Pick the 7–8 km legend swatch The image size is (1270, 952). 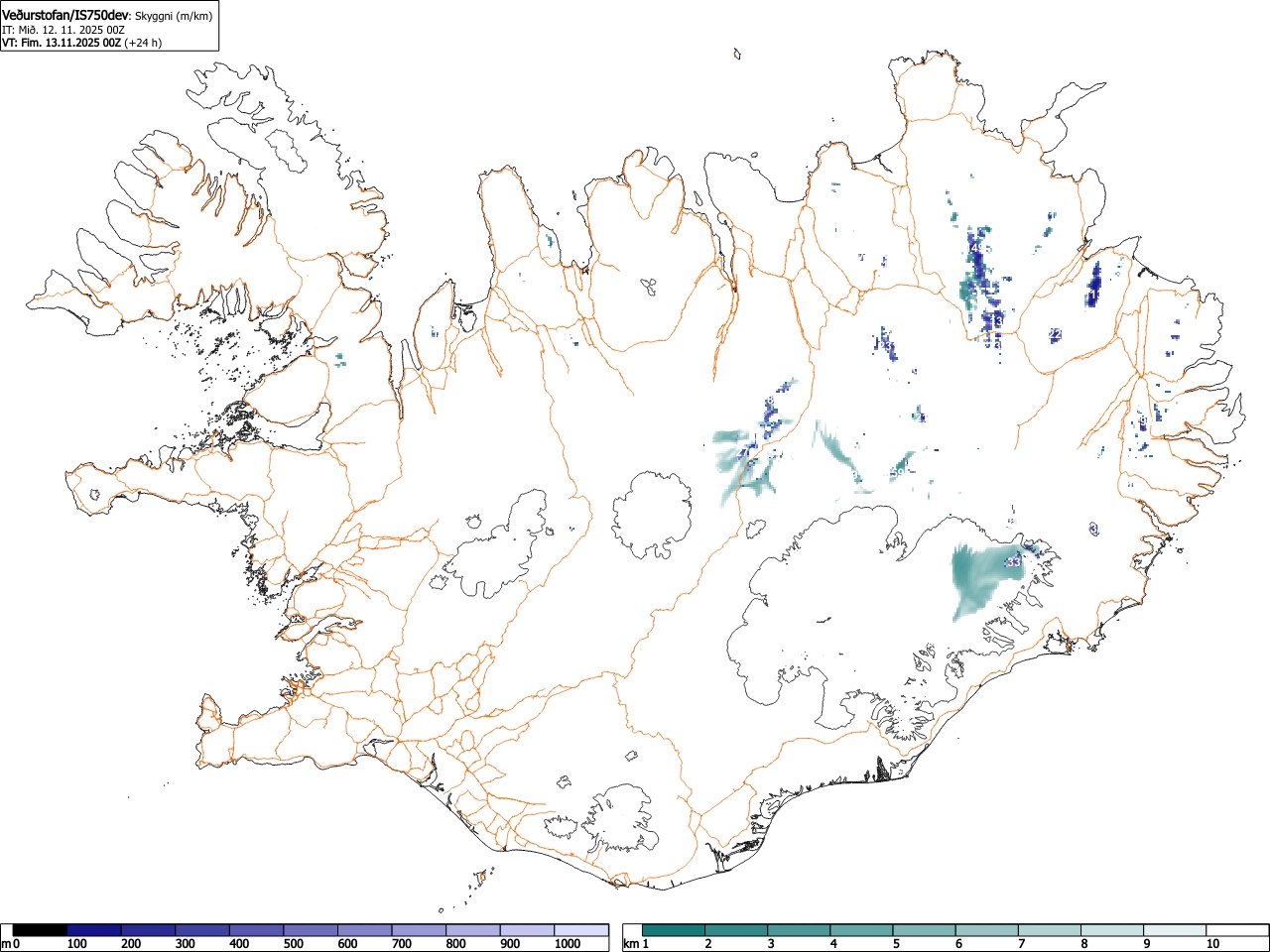coord(1049,930)
